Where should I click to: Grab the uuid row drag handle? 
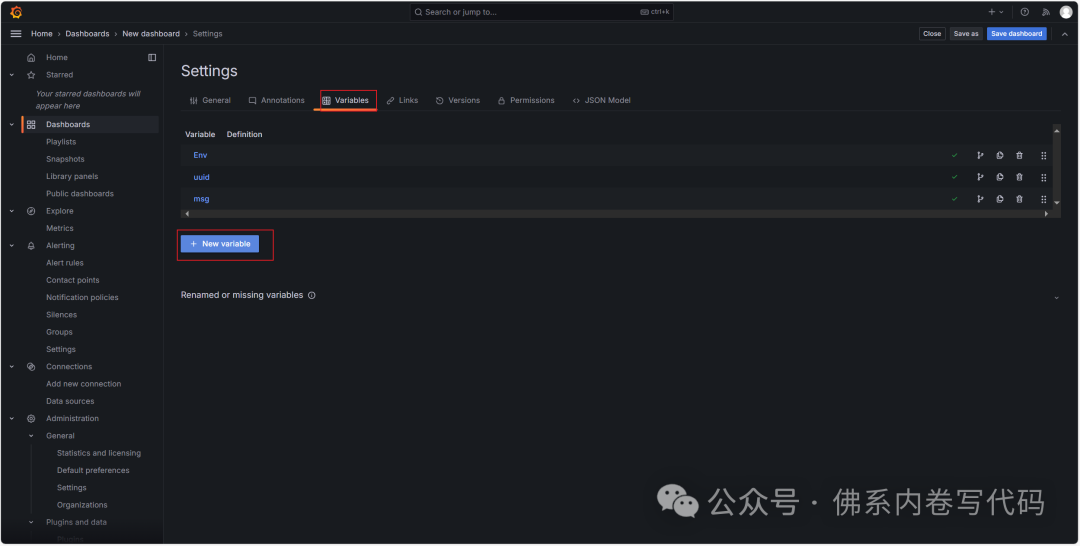pyautogui.click(x=1043, y=178)
